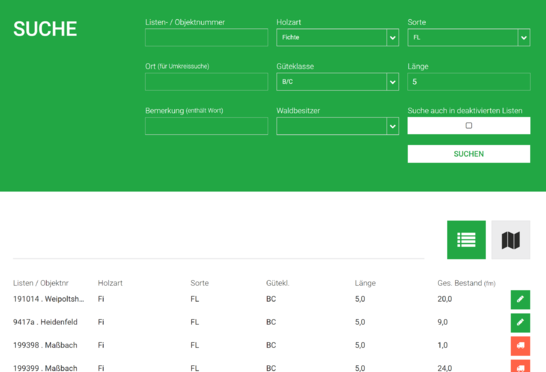Click the SUCHEN button
546x372 pixels.
click(469, 154)
